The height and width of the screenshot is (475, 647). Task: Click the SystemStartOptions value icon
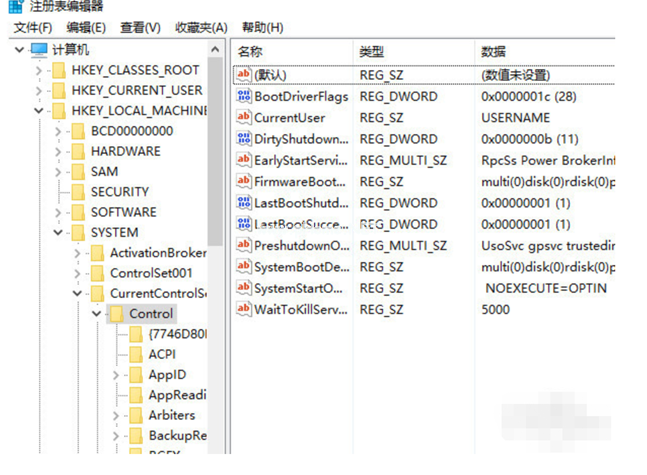coord(244,288)
